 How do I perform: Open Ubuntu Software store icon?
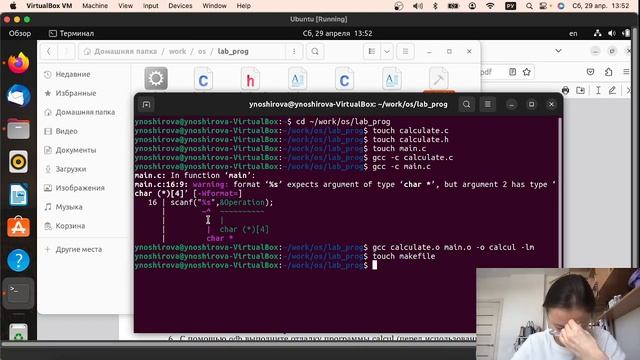coord(18,227)
